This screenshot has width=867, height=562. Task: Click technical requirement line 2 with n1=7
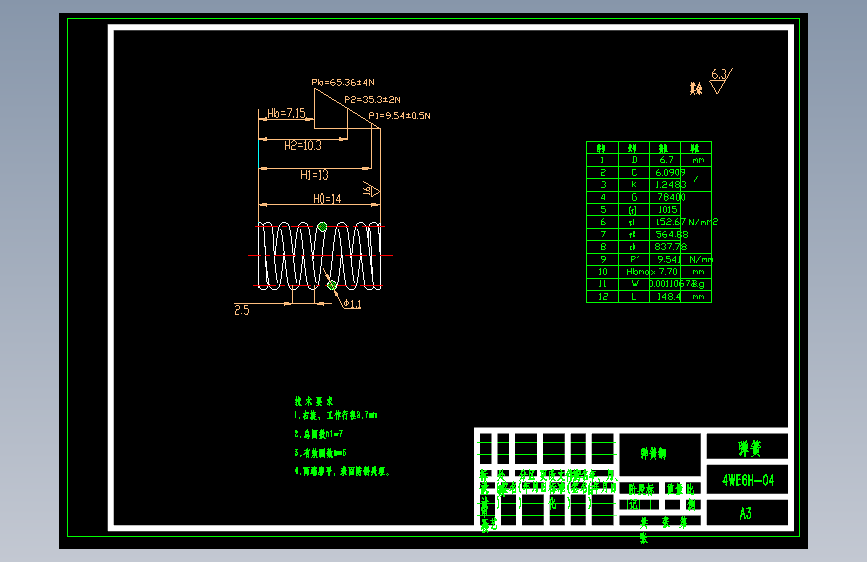(x=318, y=434)
